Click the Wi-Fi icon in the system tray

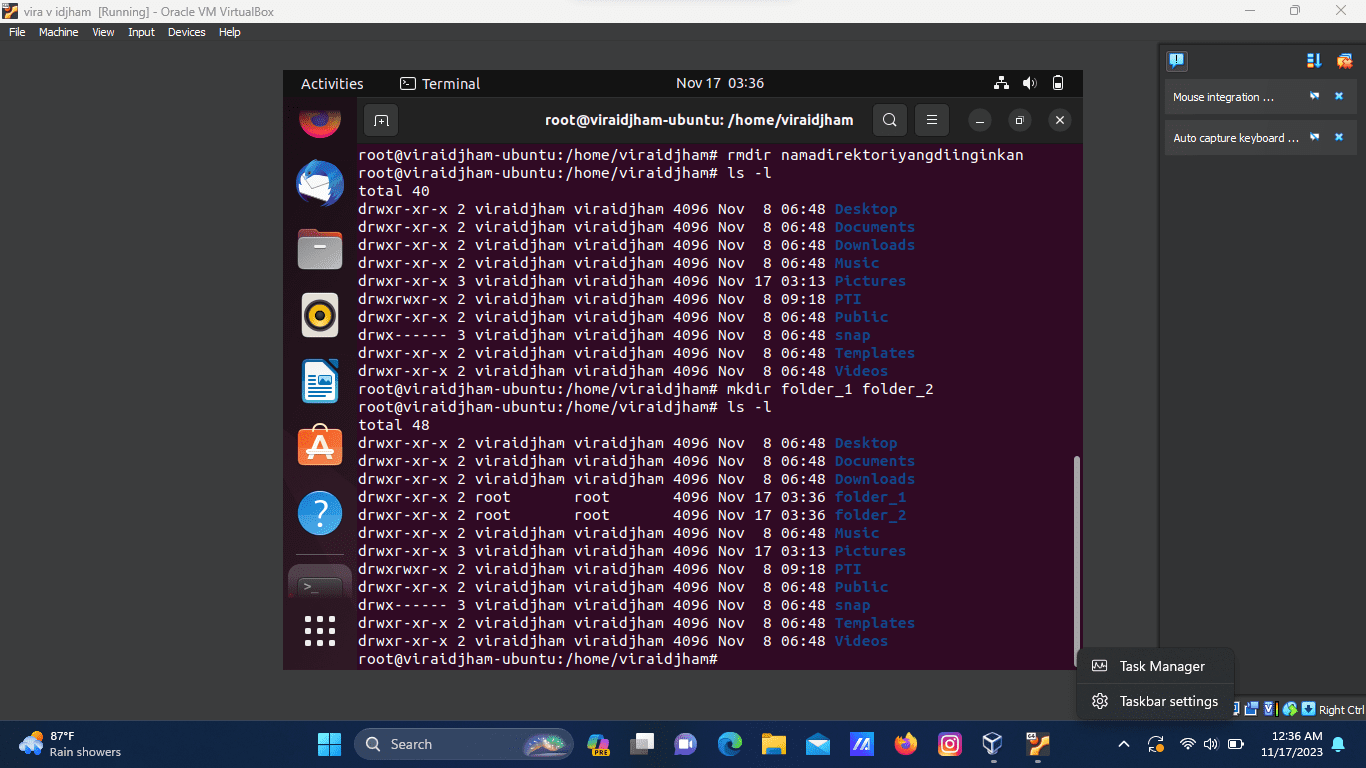[x=1188, y=744]
